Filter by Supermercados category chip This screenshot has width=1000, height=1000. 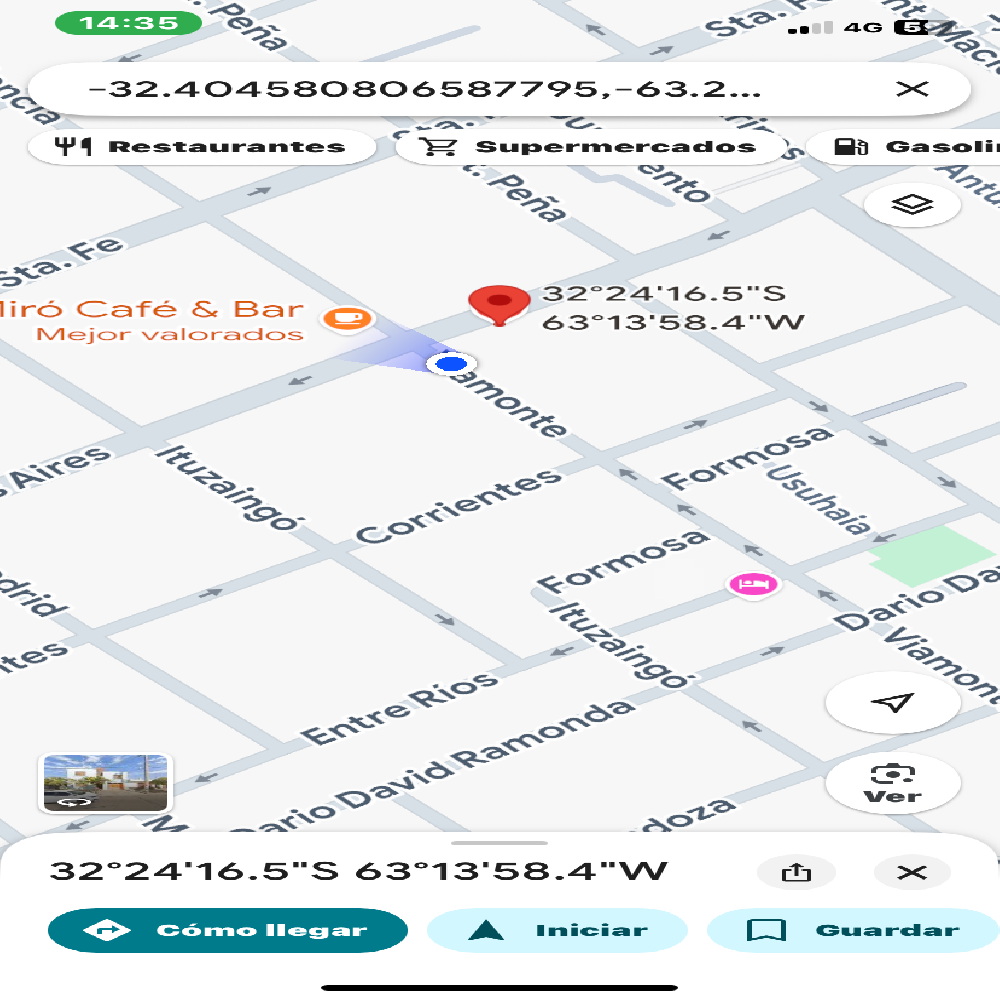[590, 147]
